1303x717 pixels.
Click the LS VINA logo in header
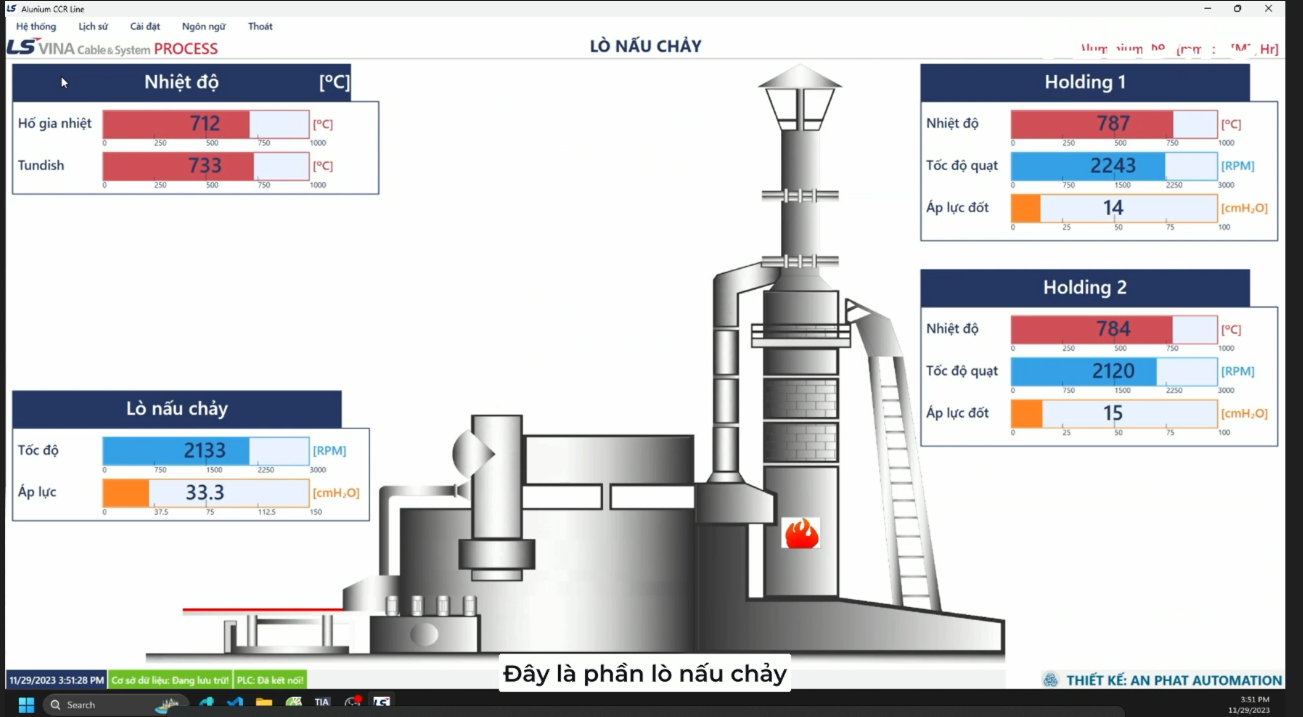22,48
